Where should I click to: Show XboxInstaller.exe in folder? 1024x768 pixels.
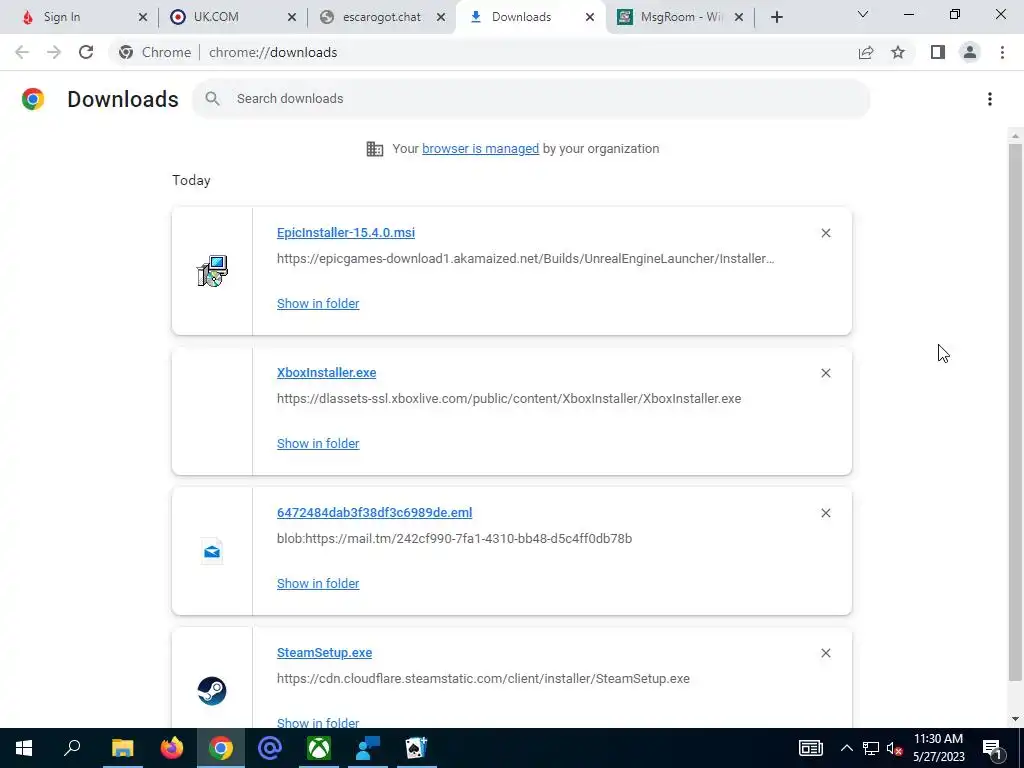coord(318,443)
